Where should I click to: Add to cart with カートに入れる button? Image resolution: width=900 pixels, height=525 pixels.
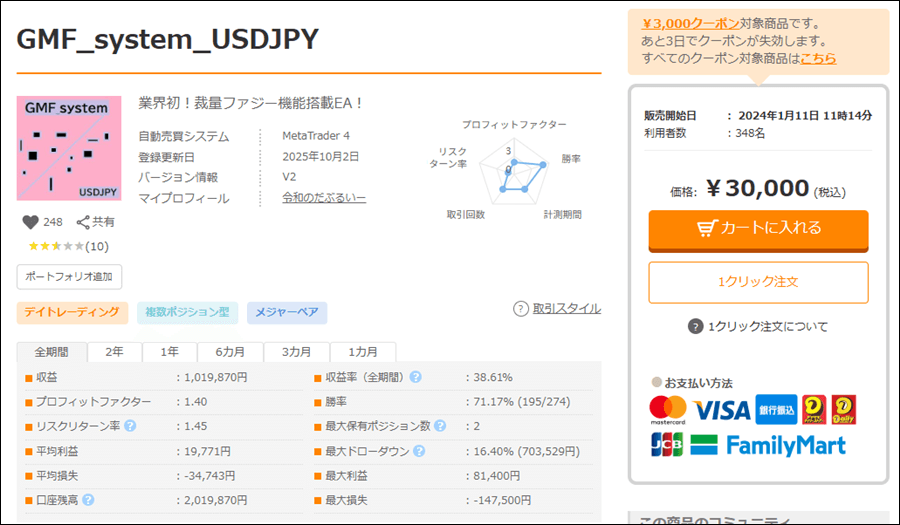[x=758, y=230]
